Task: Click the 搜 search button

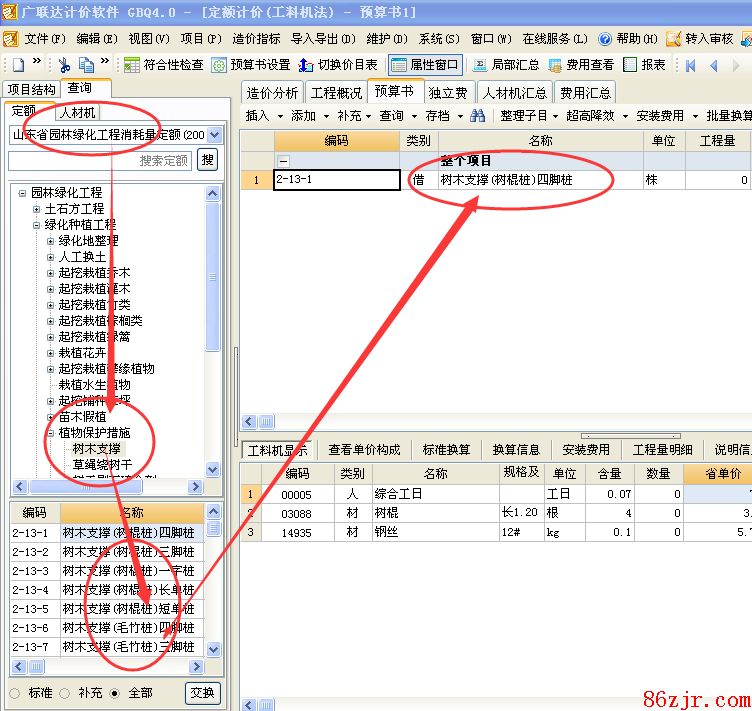Action: tap(207, 160)
